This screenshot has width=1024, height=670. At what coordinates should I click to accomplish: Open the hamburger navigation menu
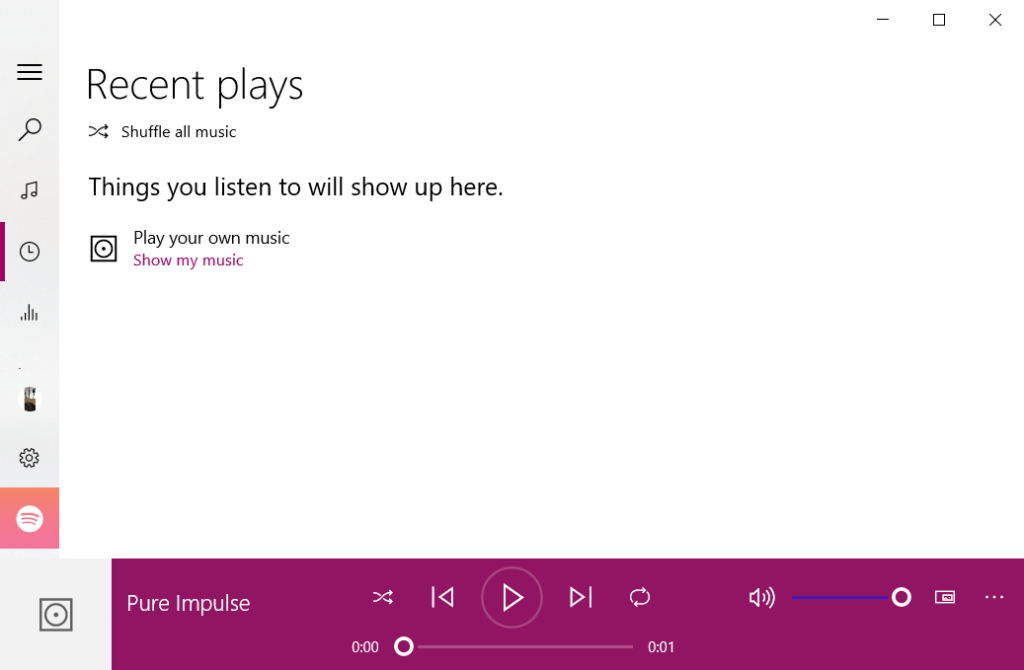pyautogui.click(x=29, y=72)
